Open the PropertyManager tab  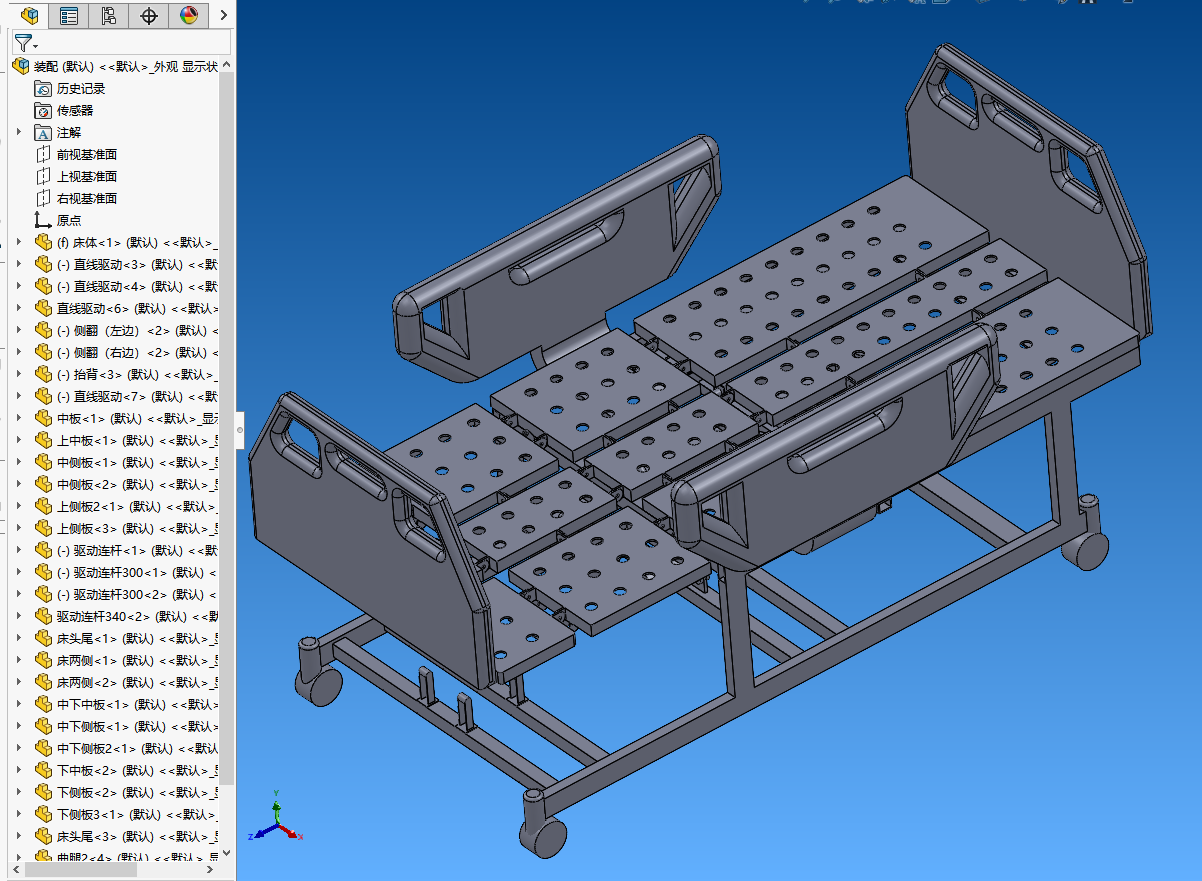coord(69,15)
